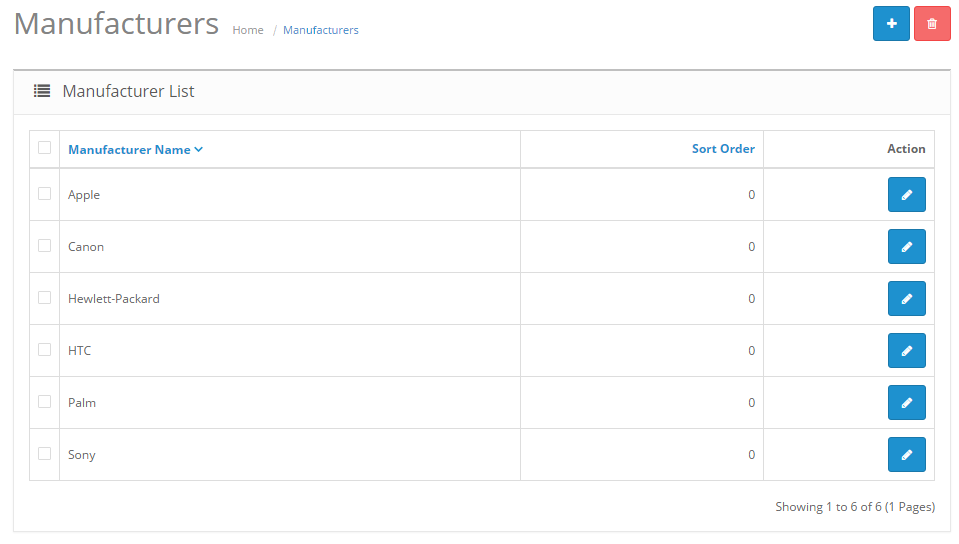Enable the checkbox for Sony
This screenshot has width=959, height=544.
pyautogui.click(x=44, y=454)
